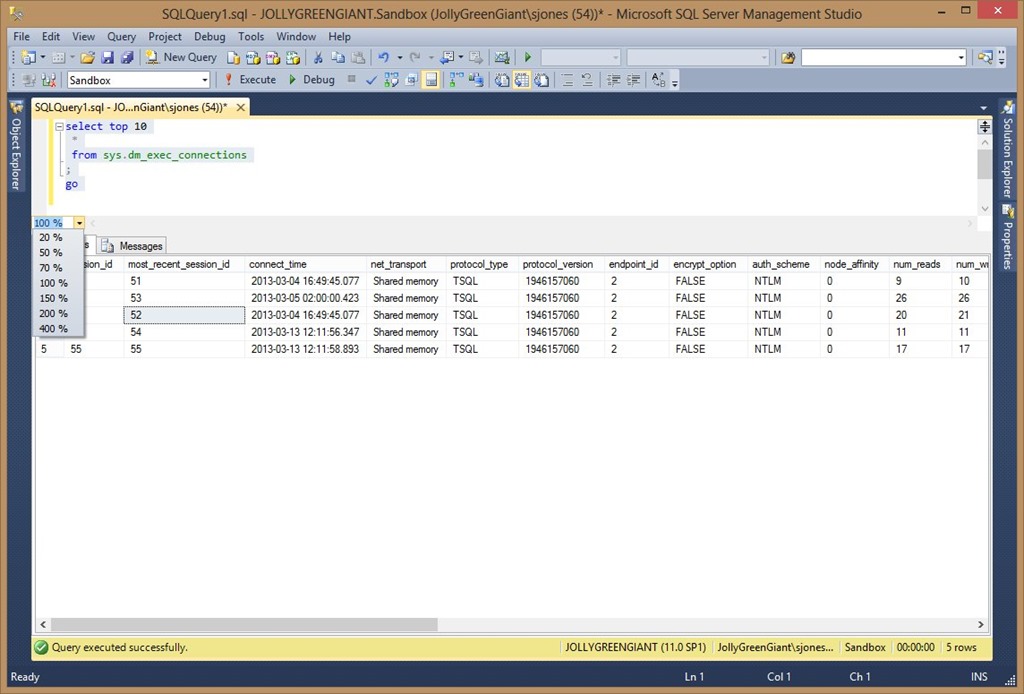Viewport: 1024px width, 694px height.
Task: Click the Open File folder icon
Action: 87,57
